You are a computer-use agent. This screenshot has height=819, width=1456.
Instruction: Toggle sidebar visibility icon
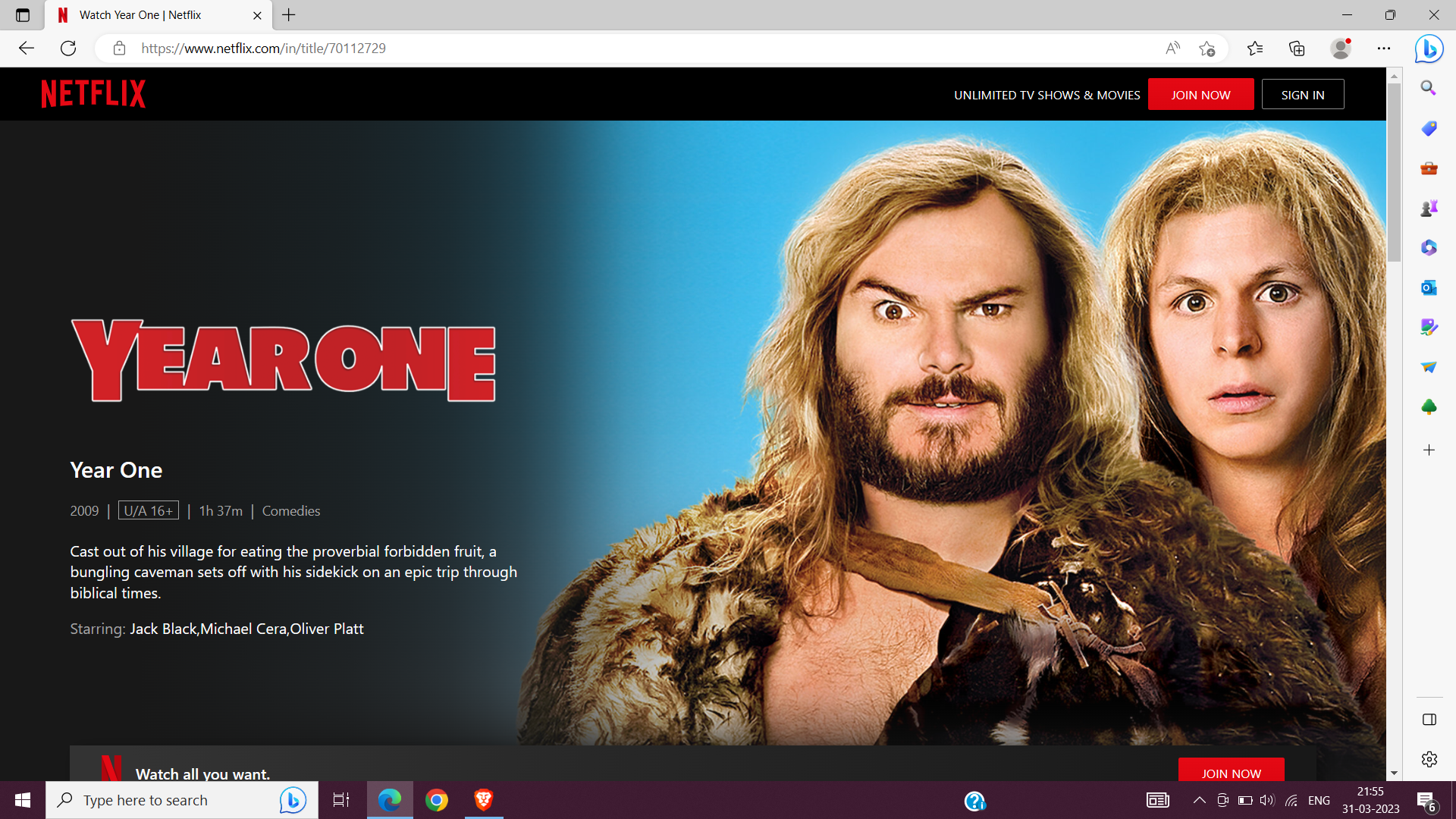tap(1429, 720)
